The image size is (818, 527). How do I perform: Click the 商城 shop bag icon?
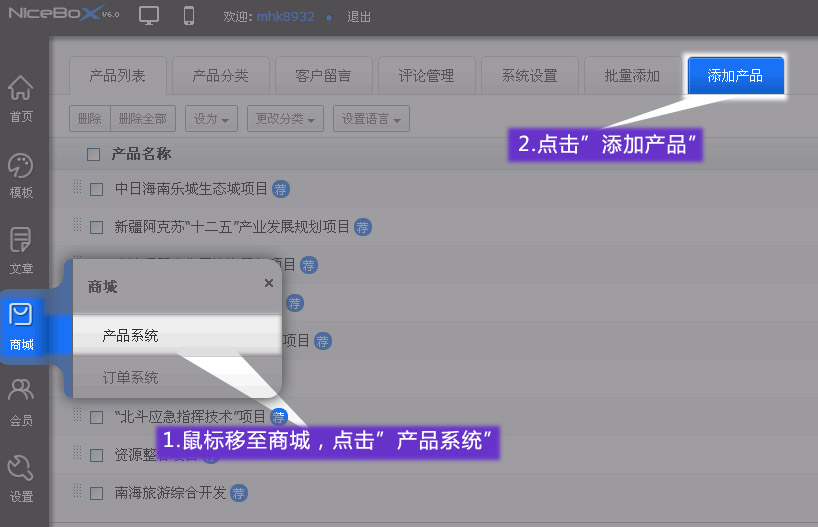coord(21,325)
